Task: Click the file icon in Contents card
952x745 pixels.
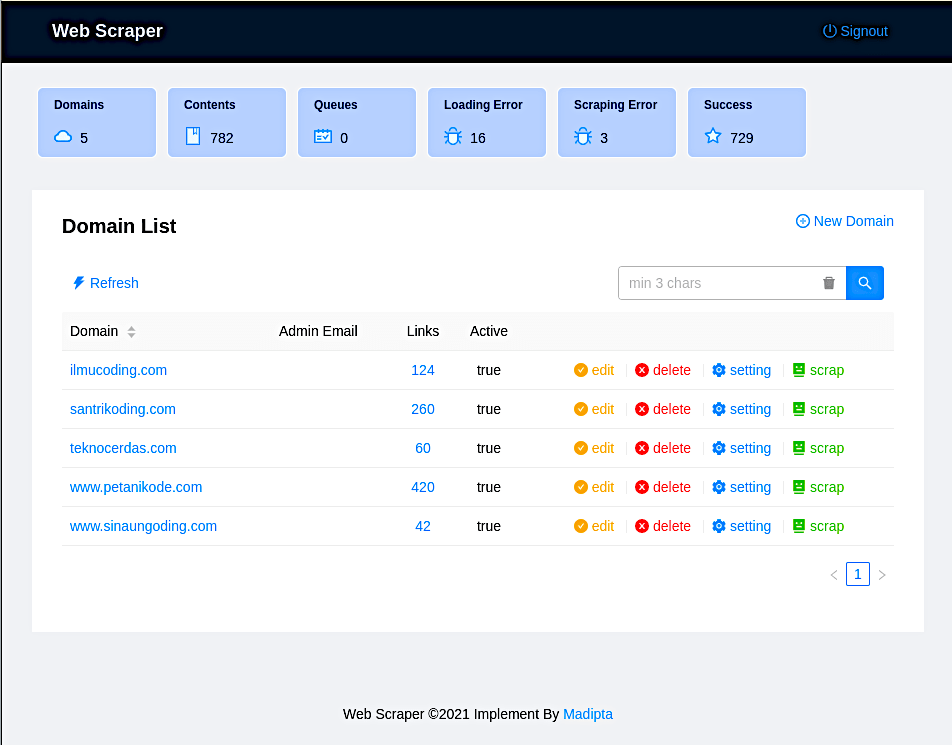Action: coord(193,136)
